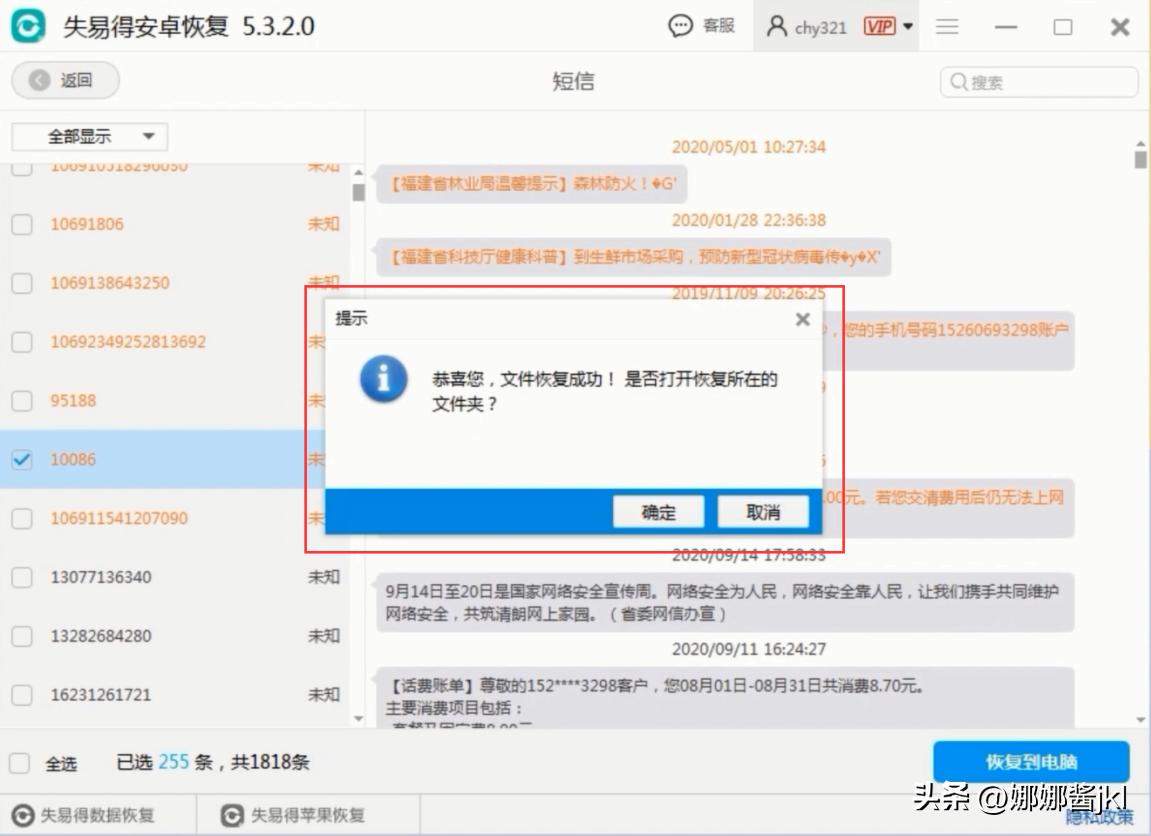The height and width of the screenshot is (836, 1151).
Task: Check the checkbox next to 10691806
Action: 22,224
